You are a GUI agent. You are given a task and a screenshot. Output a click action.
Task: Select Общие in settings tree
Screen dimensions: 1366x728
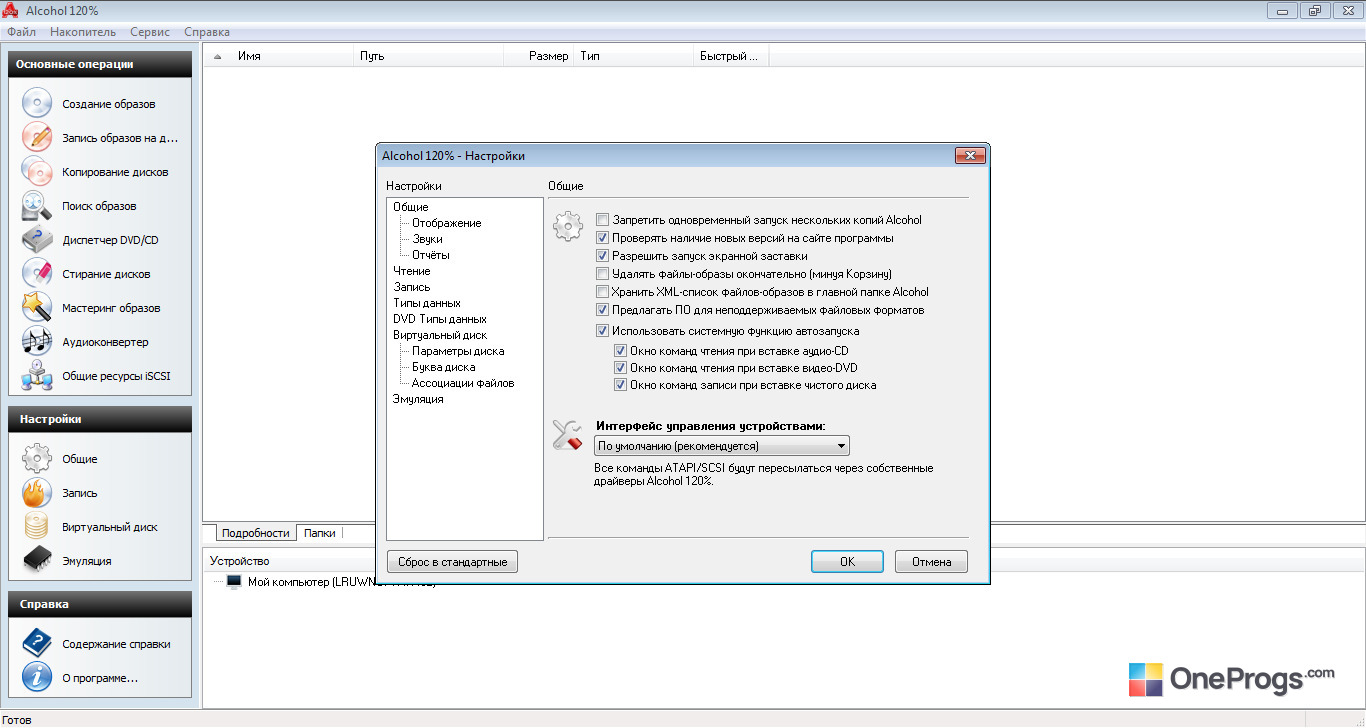[x=411, y=207]
